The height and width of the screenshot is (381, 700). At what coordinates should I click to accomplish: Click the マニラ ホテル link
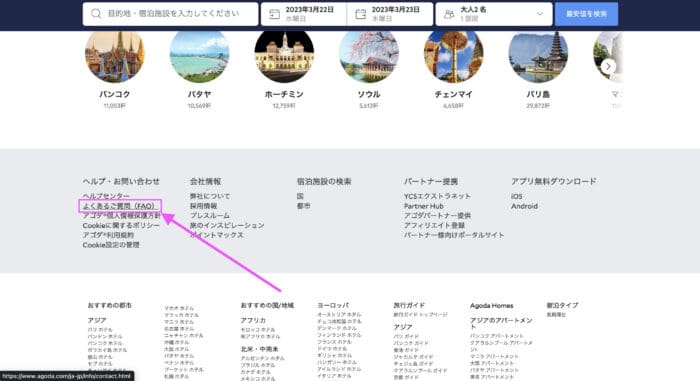pos(179,322)
